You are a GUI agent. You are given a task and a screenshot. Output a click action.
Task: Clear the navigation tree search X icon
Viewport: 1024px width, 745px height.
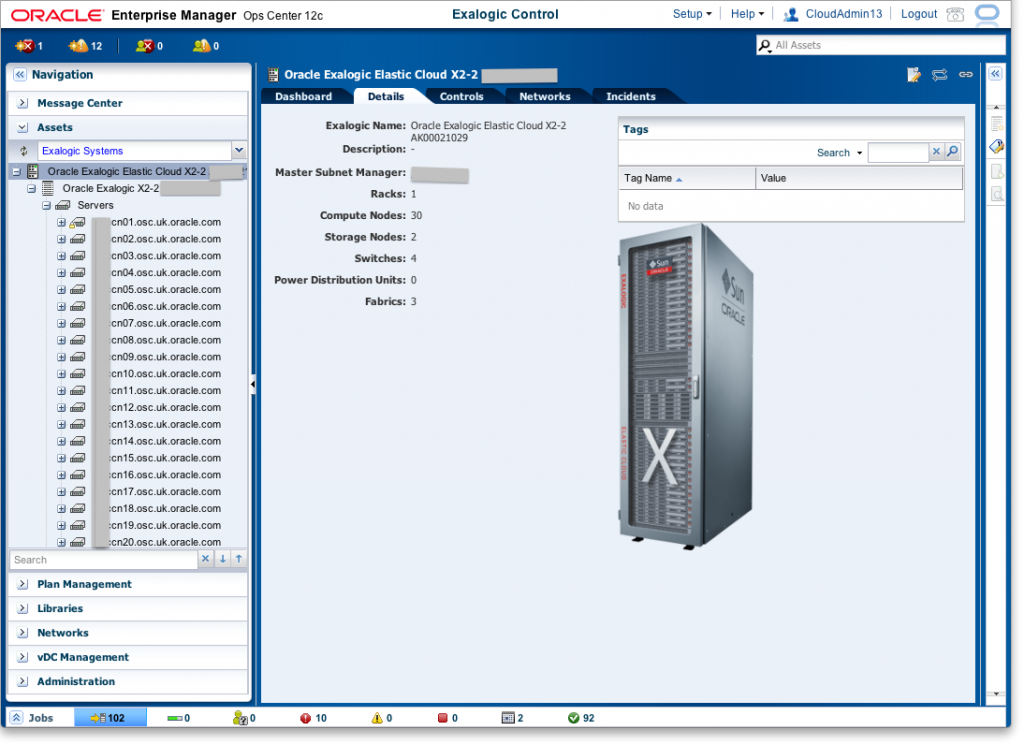click(x=206, y=559)
